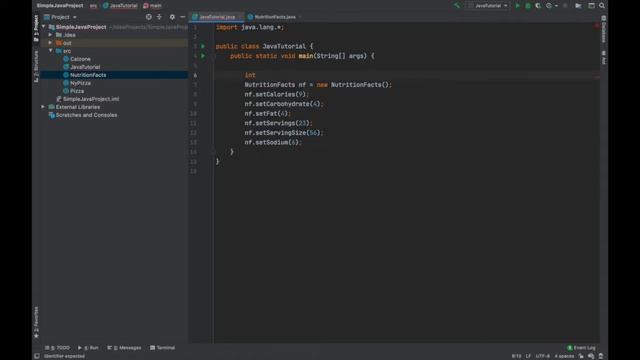Viewport: 640px width, 360px height.
Task: Click the run configurations window icon beside search
Action: point(591,6)
